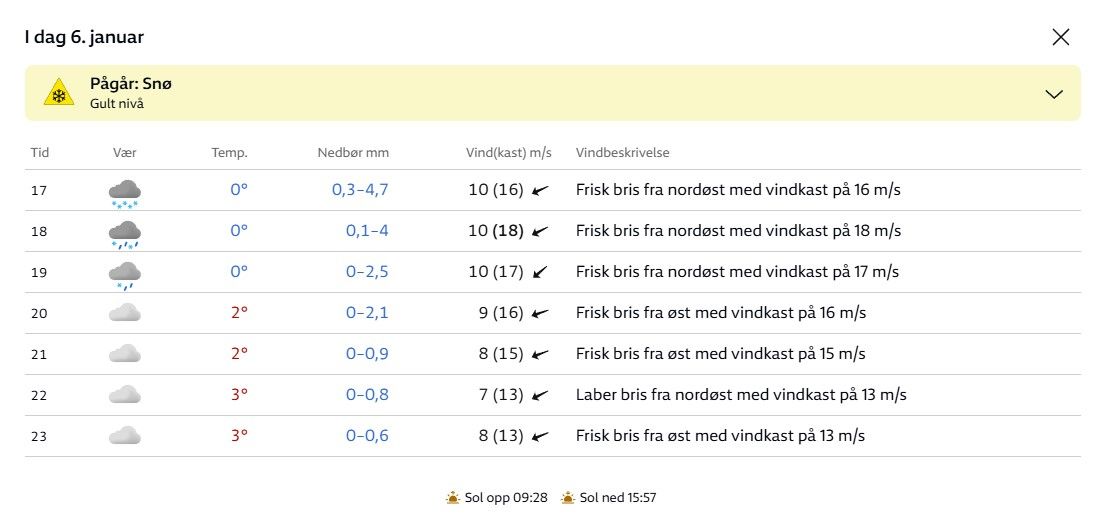Click wind value '8 (15)'
The height and width of the screenshot is (527, 1117).
(501, 354)
